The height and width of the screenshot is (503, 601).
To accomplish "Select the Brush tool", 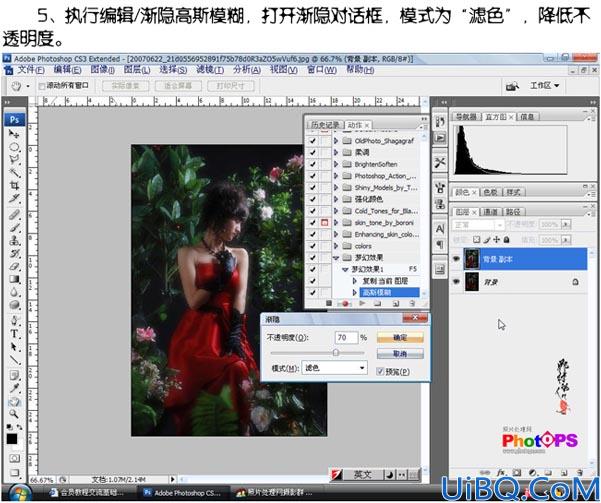I will coord(14,228).
